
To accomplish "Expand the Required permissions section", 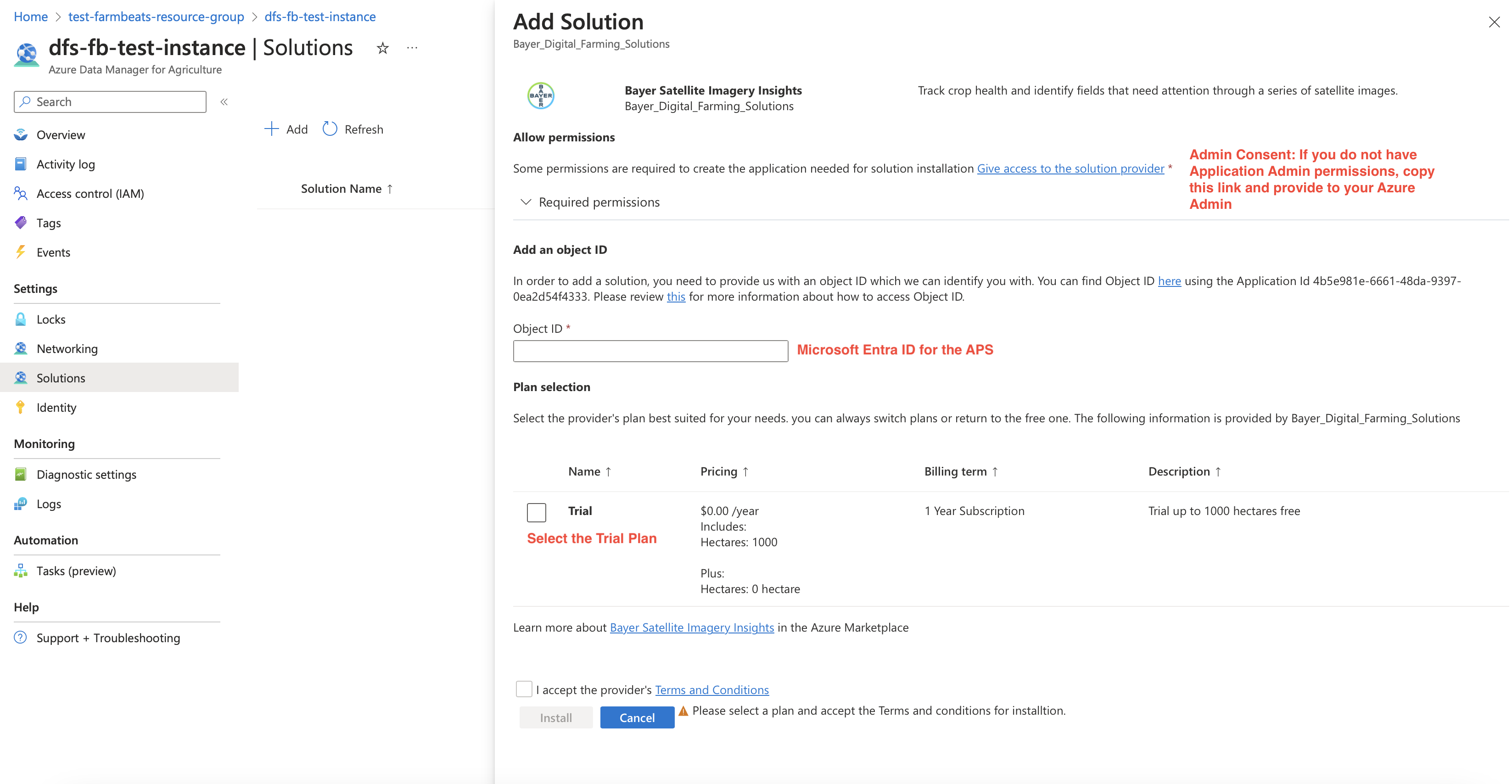I will (590, 202).
